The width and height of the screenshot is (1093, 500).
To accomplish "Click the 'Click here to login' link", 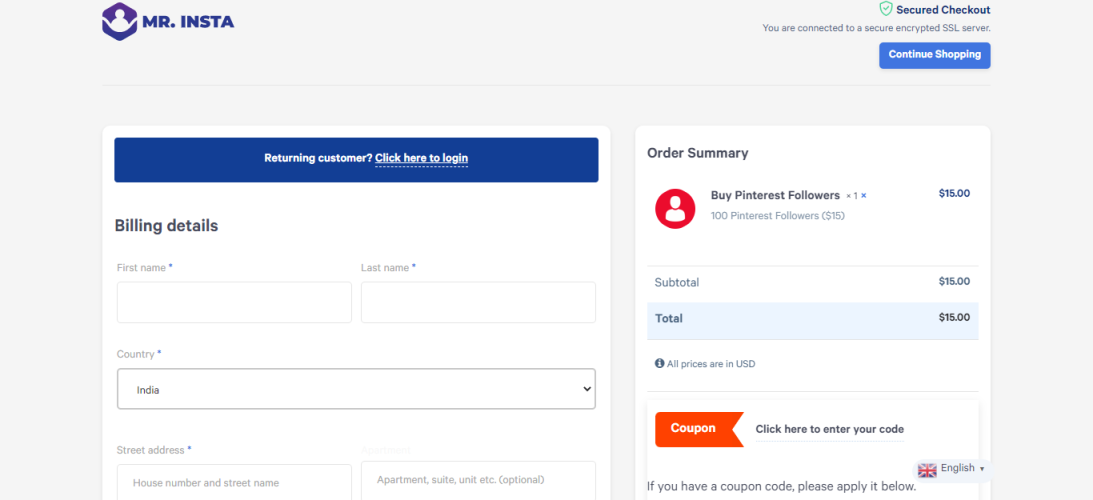I will click(x=421, y=158).
